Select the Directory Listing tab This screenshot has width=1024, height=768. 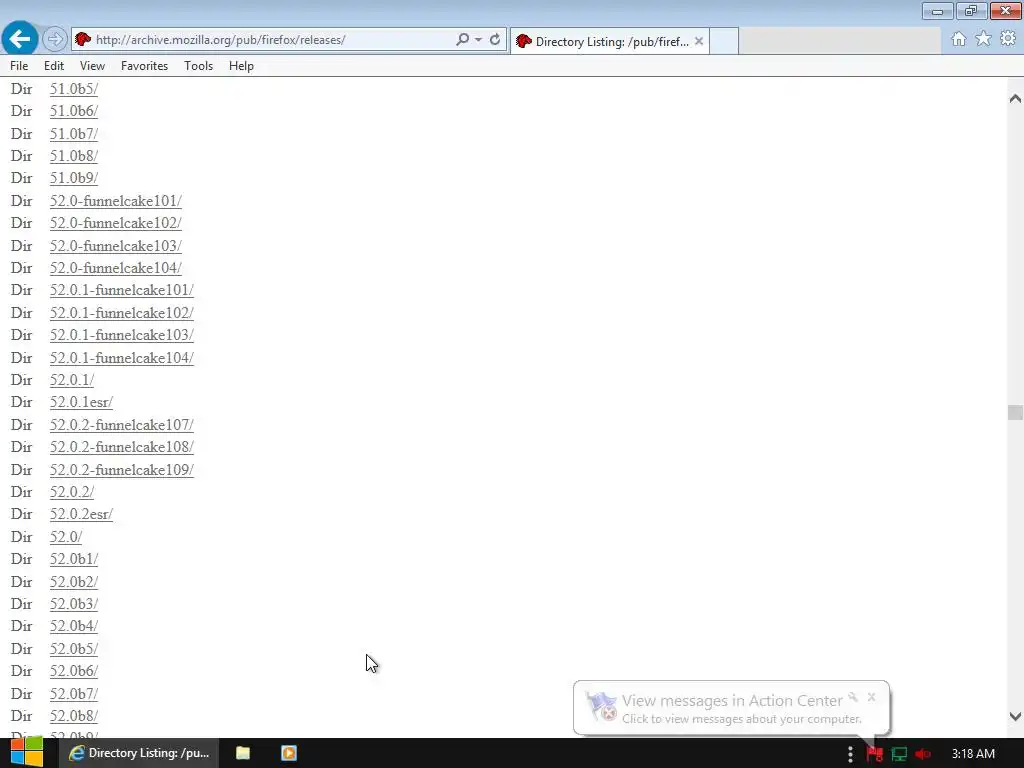point(609,41)
